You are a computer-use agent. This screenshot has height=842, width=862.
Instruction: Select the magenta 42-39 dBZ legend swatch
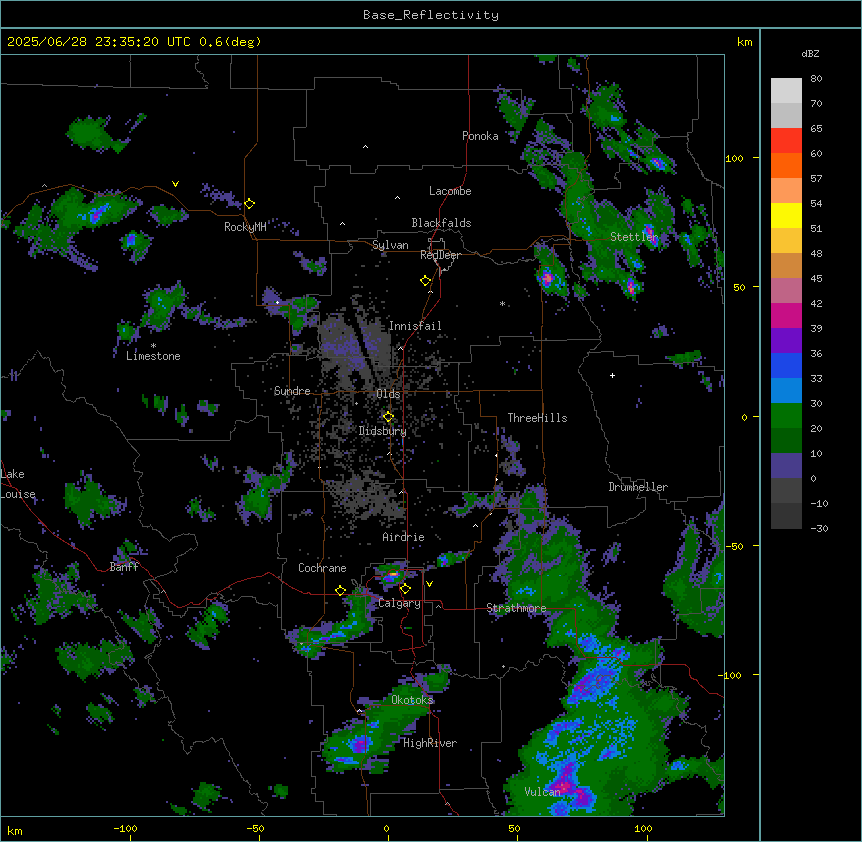tap(786, 315)
